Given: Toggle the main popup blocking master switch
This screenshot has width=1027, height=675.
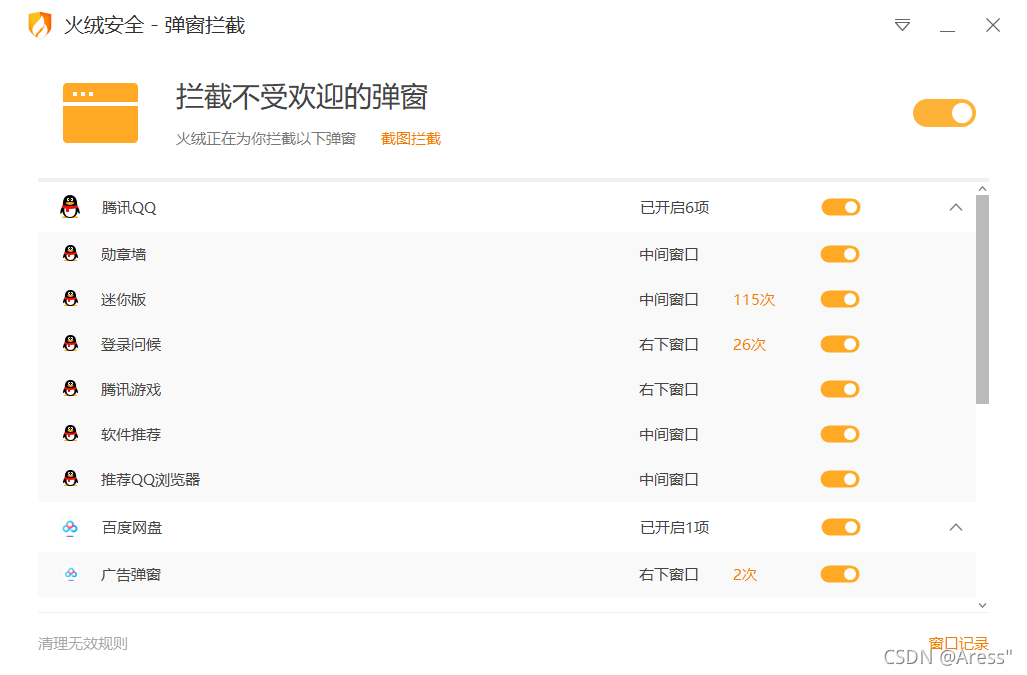Looking at the screenshot, I should pyautogui.click(x=944, y=113).
